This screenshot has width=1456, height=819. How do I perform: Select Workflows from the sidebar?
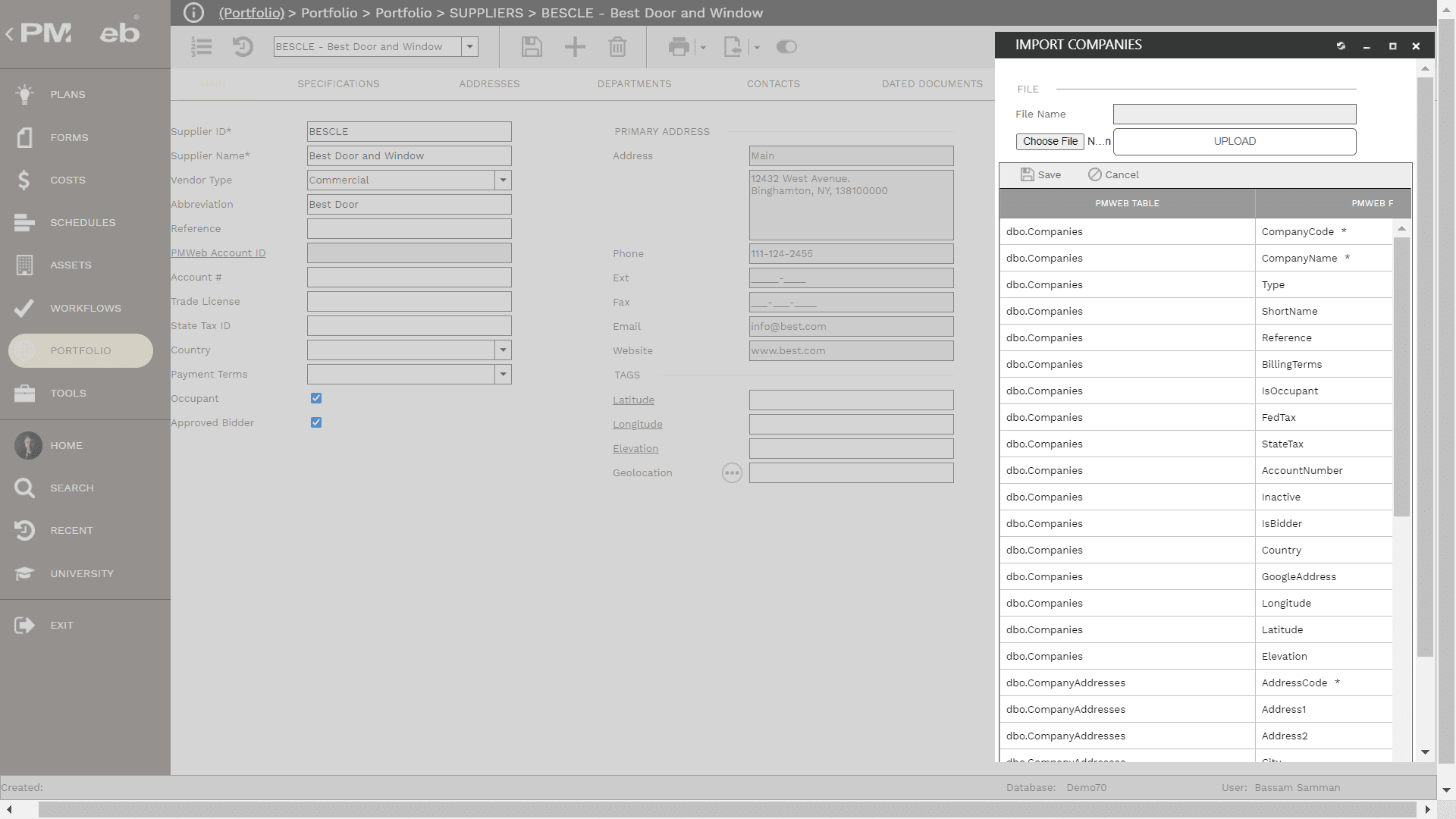tap(85, 308)
